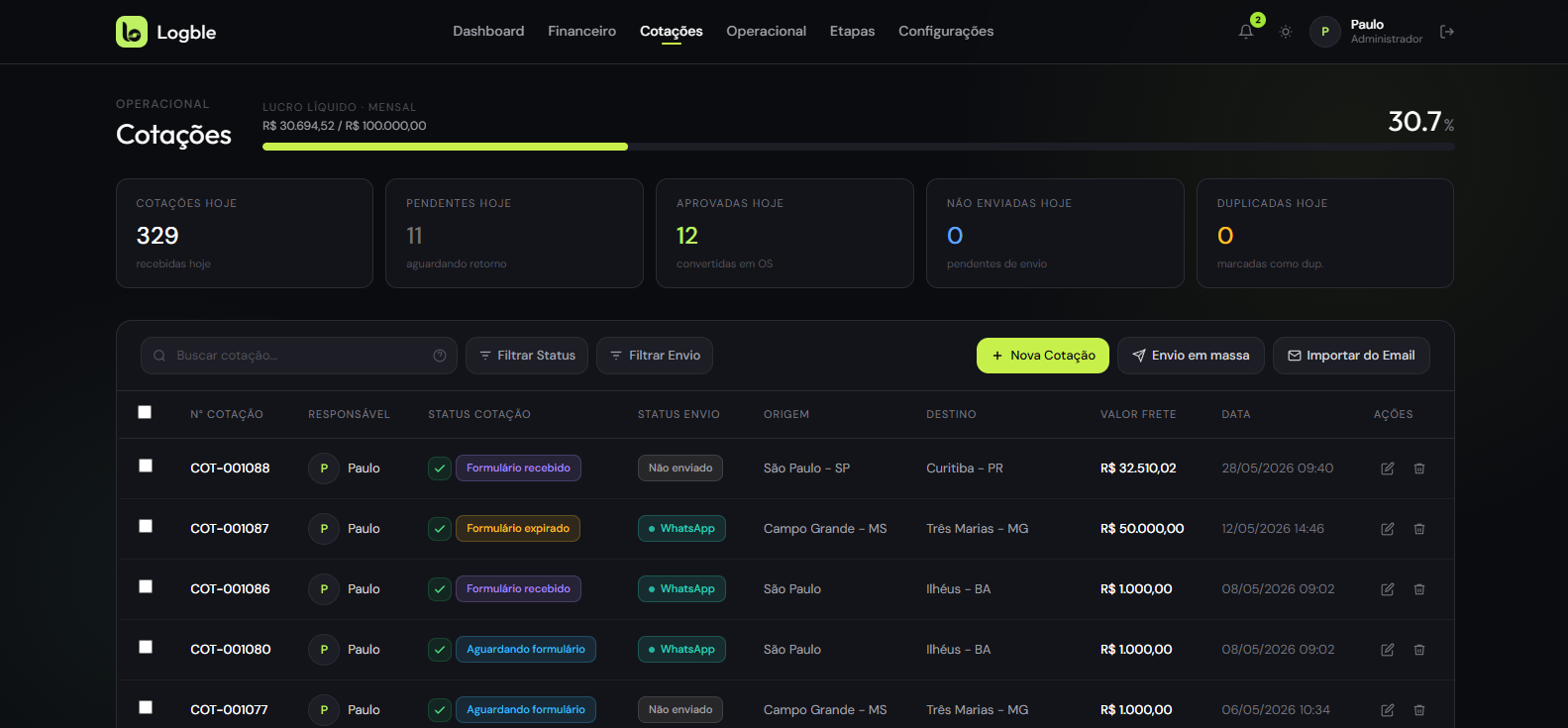Open 'Formulário expirado' status badge
The width and height of the screenshot is (1568, 728).
pyautogui.click(x=518, y=529)
